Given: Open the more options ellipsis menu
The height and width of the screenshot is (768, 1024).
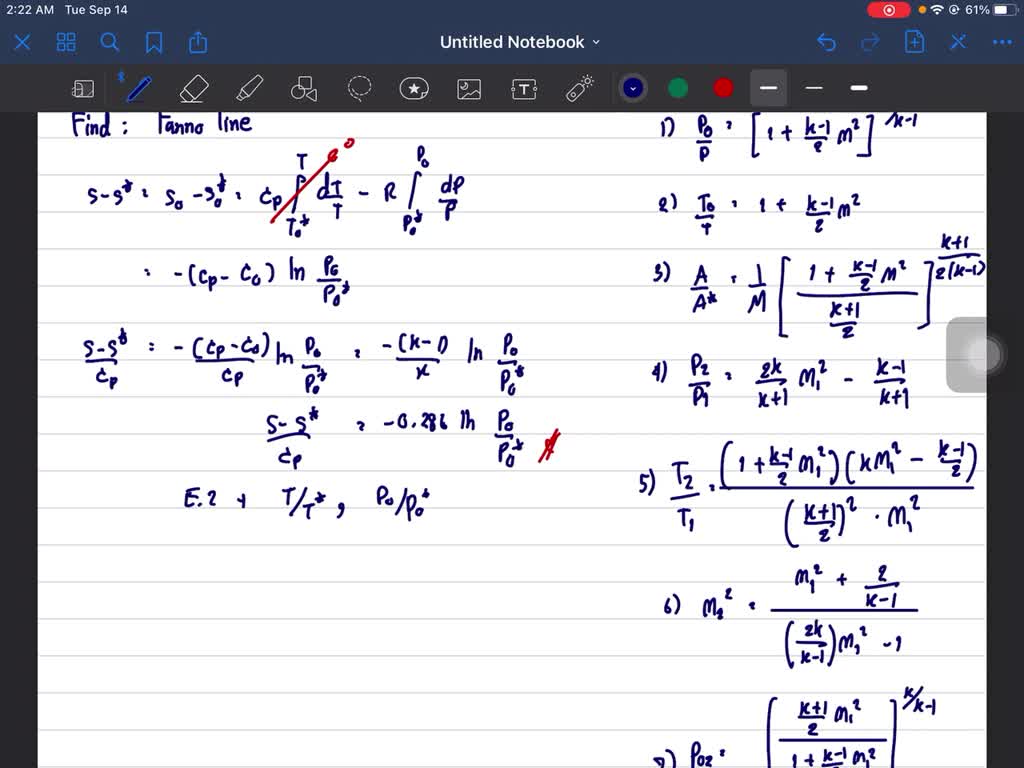Looking at the screenshot, I should pos(1002,42).
